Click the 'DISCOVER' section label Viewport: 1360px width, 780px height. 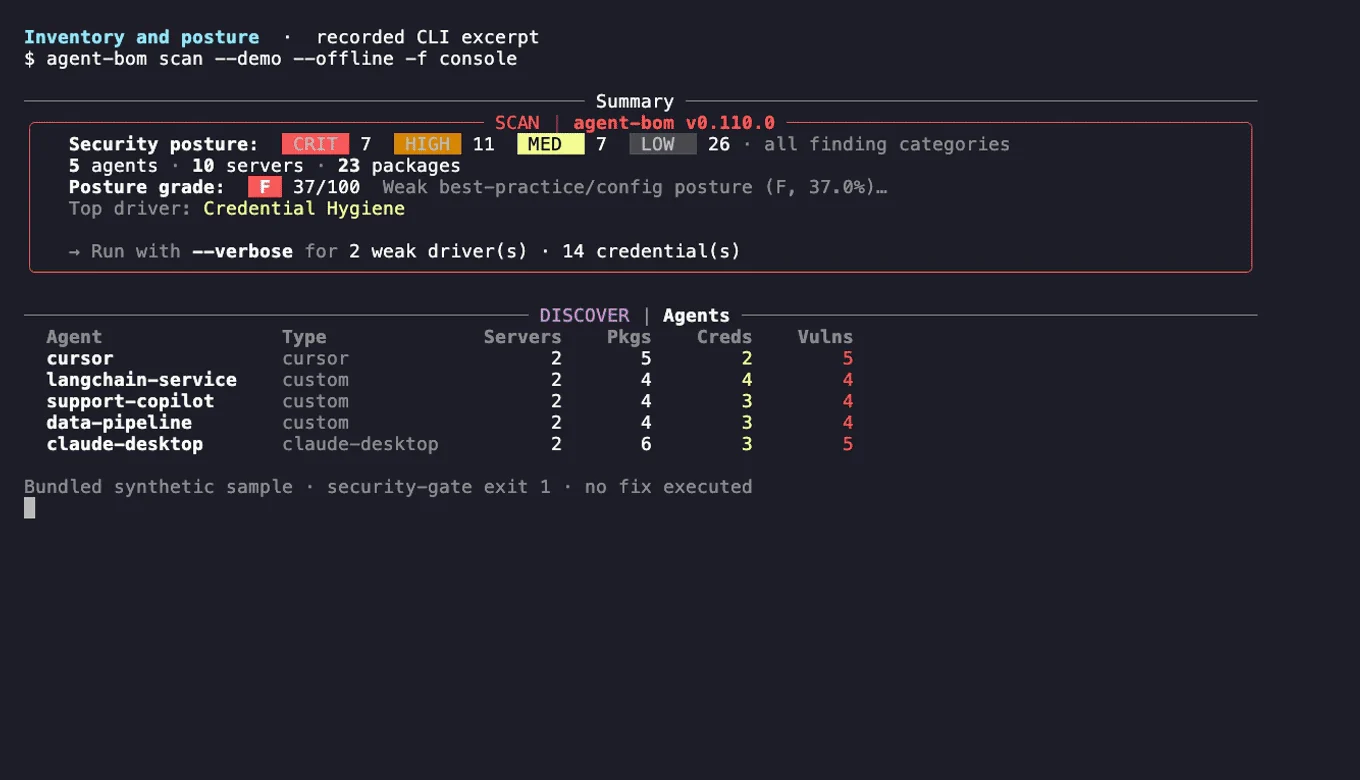[585, 316]
